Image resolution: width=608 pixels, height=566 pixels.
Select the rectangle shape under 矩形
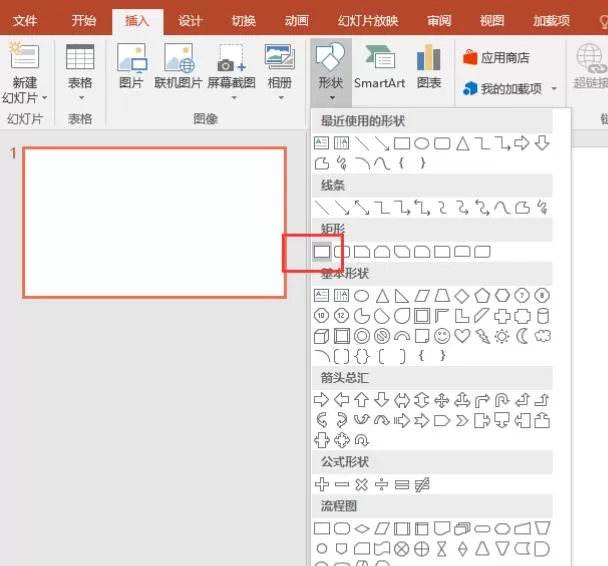pyautogui.click(x=322, y=252)
